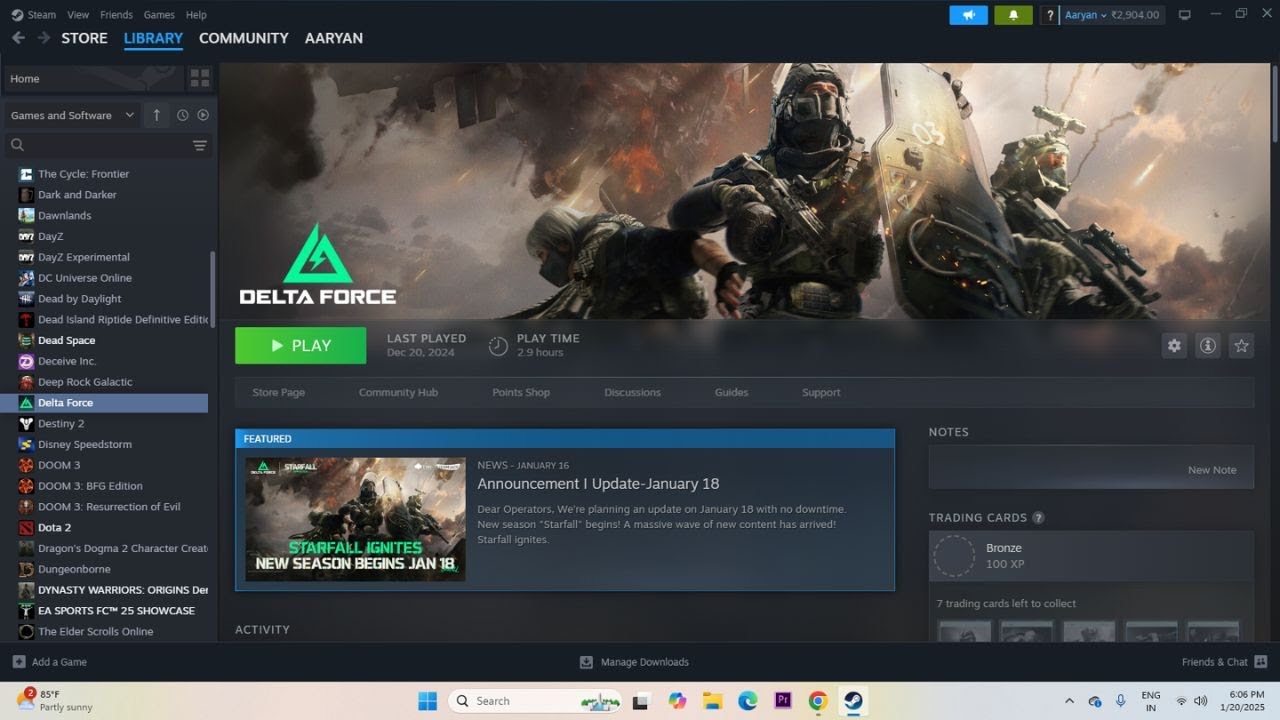Click the Dota 2 game icon

point(26,527)
